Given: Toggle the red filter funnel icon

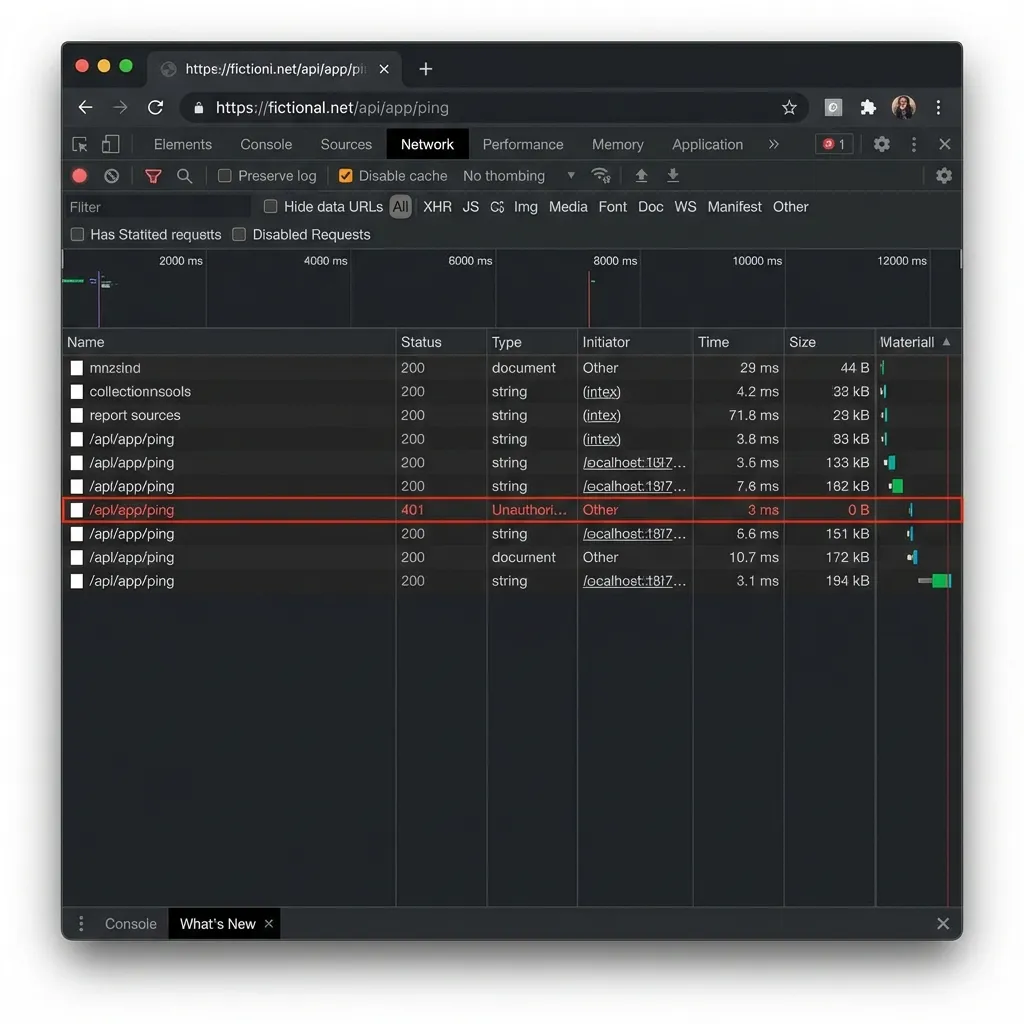Looking at the screenshot, I should (x=153, y=176).
